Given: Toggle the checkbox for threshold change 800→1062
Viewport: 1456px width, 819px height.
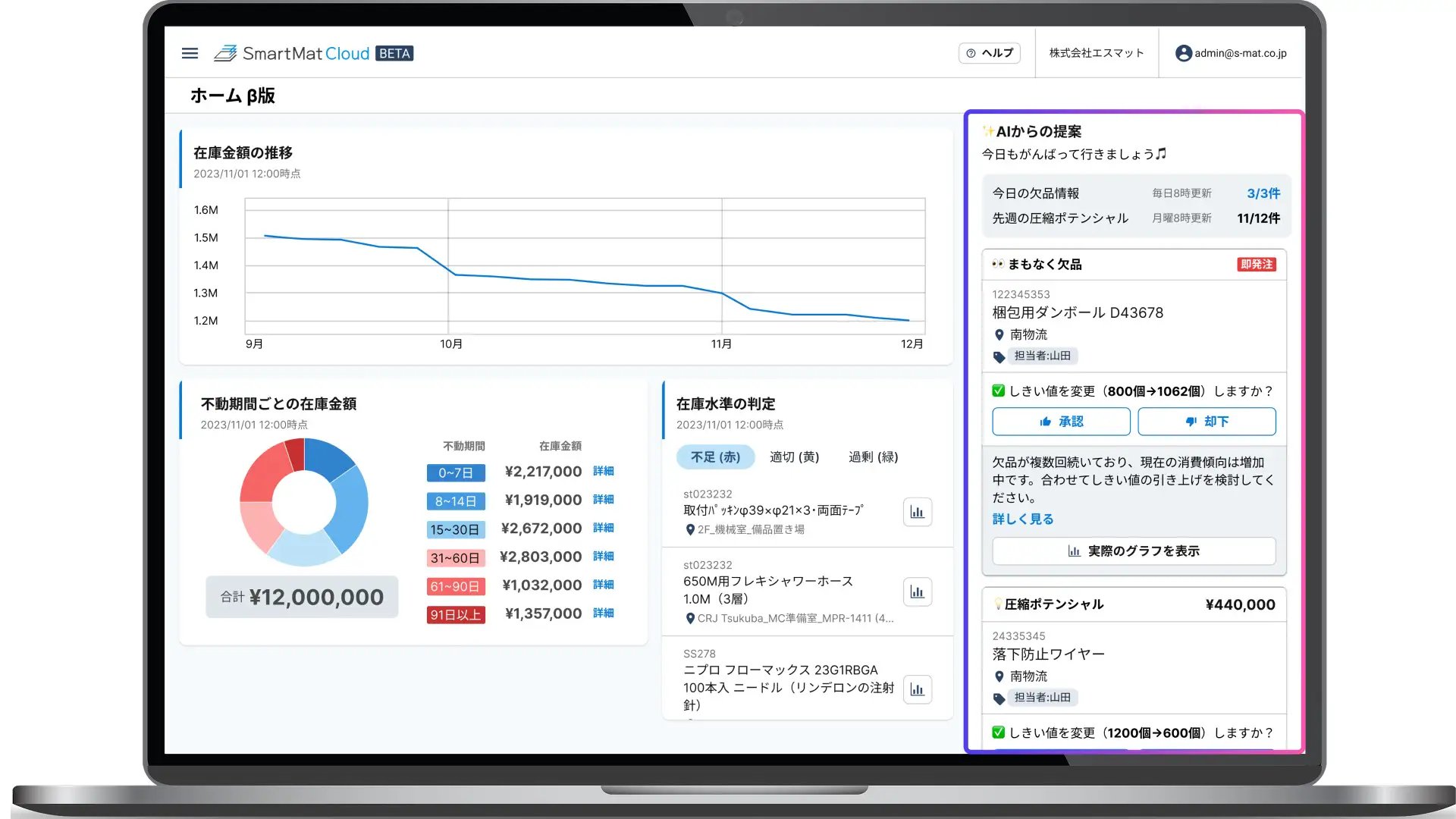Looking at the screenshot, I should (x=996, y=391).
